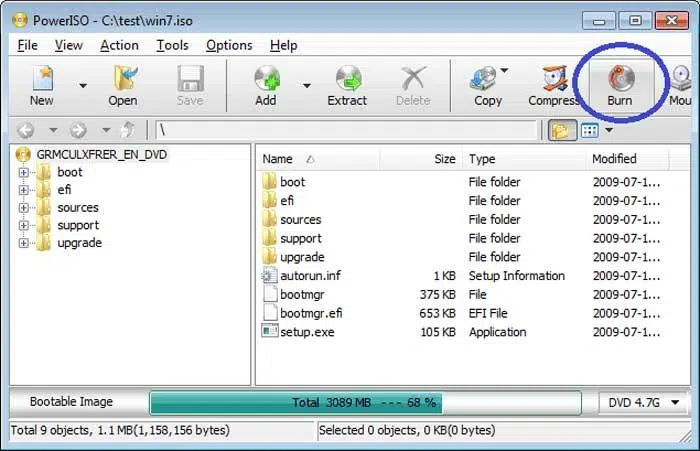Select the sources folder in the file list
The width and height of the screenshot is (700, 451).
pos(300,220)
